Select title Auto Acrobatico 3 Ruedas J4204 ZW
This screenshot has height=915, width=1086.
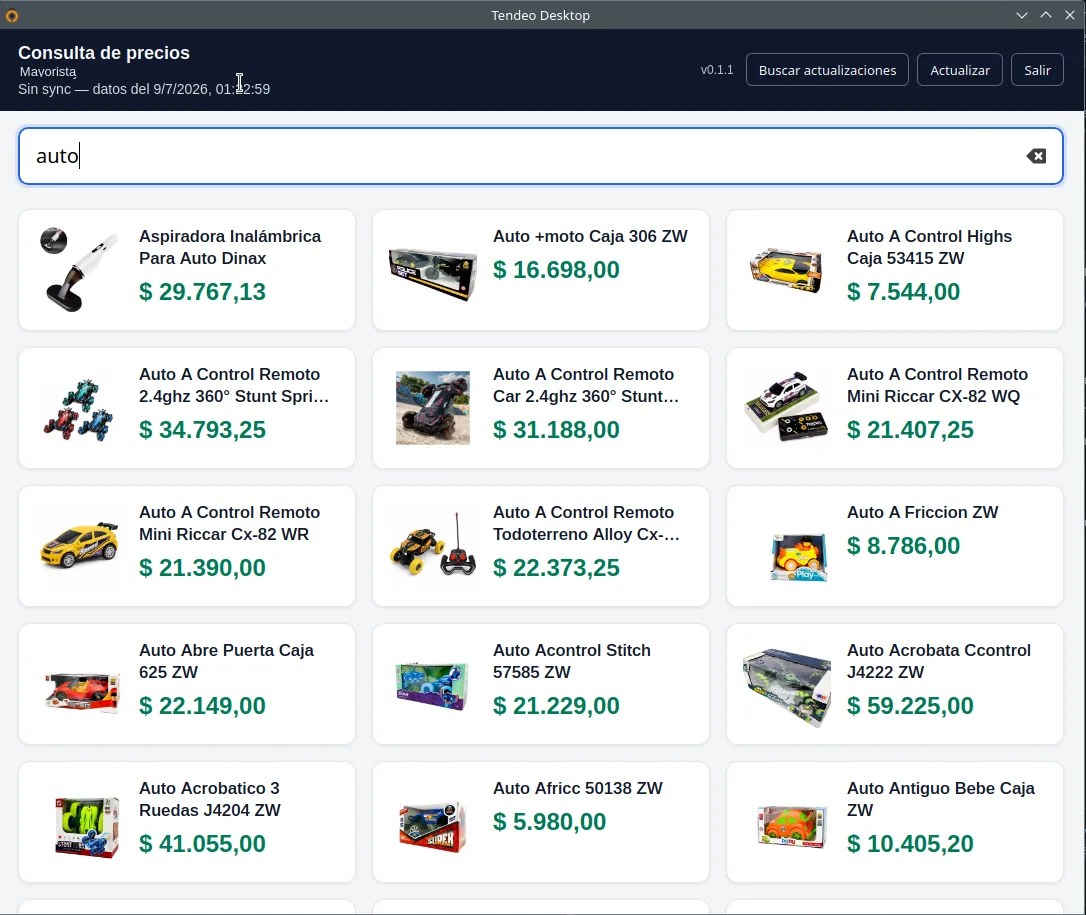pos(210,799)
